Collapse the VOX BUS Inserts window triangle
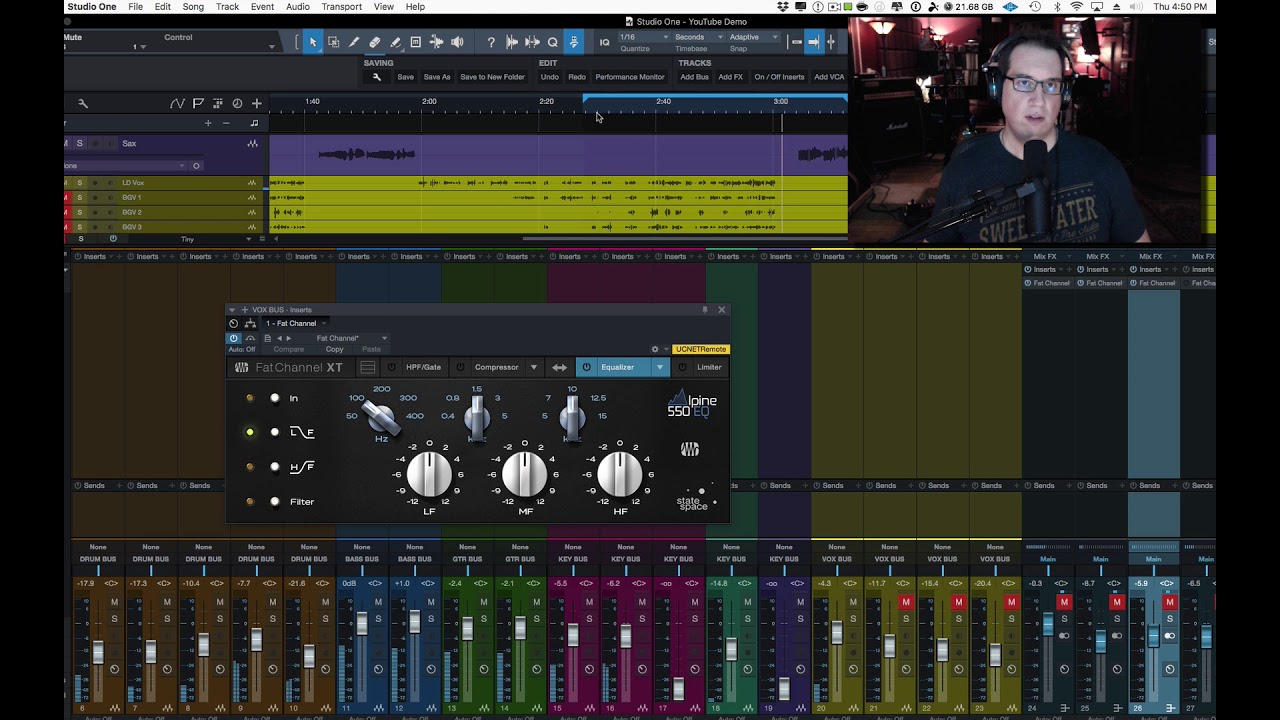1280x720 pixels. pyautogui.click(x=232, y=310)
